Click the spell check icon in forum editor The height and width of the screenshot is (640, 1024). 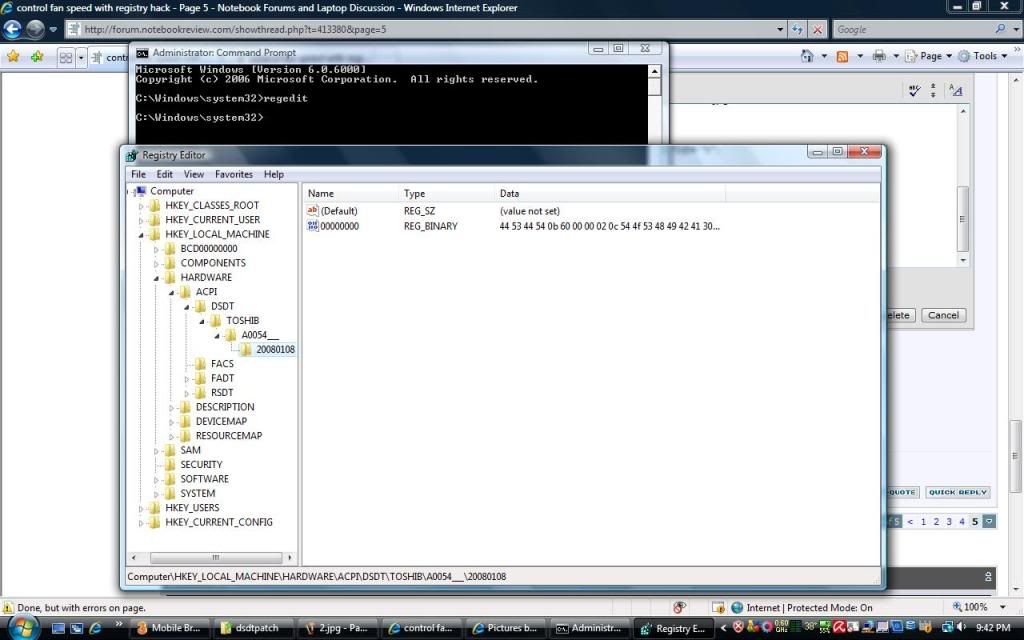pos(914,91)
